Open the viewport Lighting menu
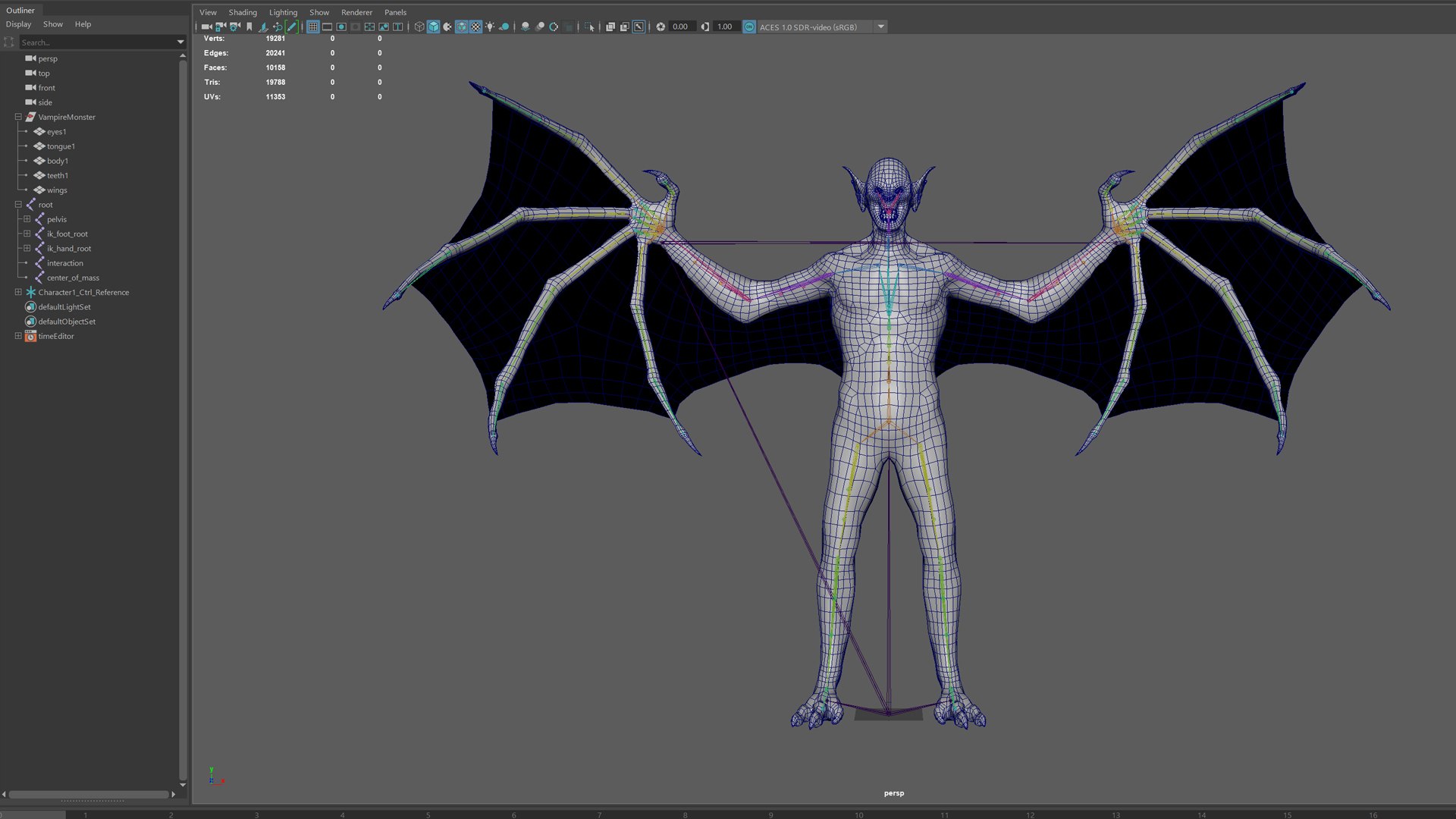1456x819 pixels. coord(283,12)
